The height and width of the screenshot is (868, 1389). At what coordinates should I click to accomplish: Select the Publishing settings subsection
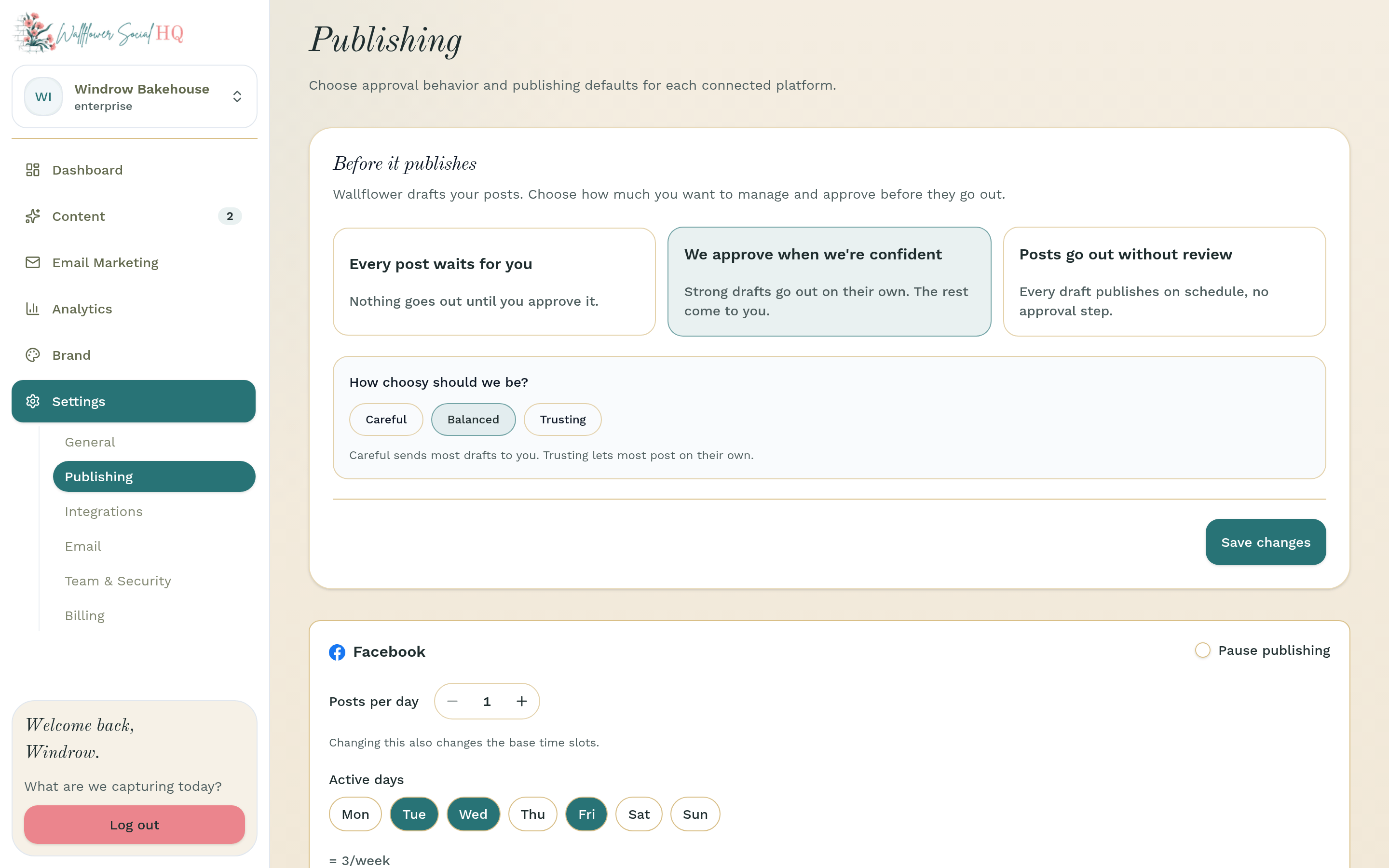tap(154, 476)
